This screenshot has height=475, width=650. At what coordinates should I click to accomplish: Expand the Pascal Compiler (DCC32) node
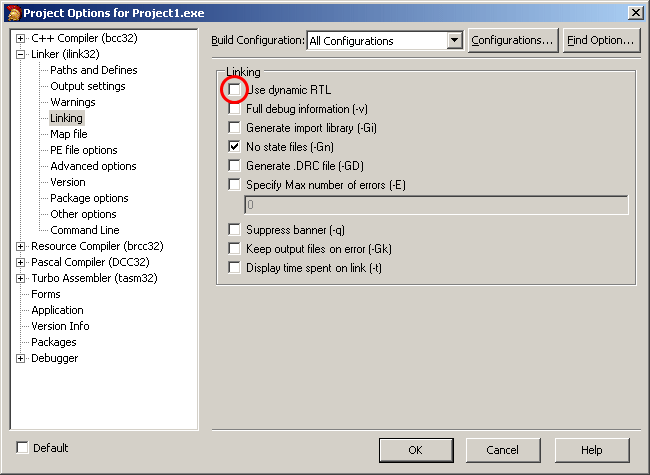click(20, 262)
